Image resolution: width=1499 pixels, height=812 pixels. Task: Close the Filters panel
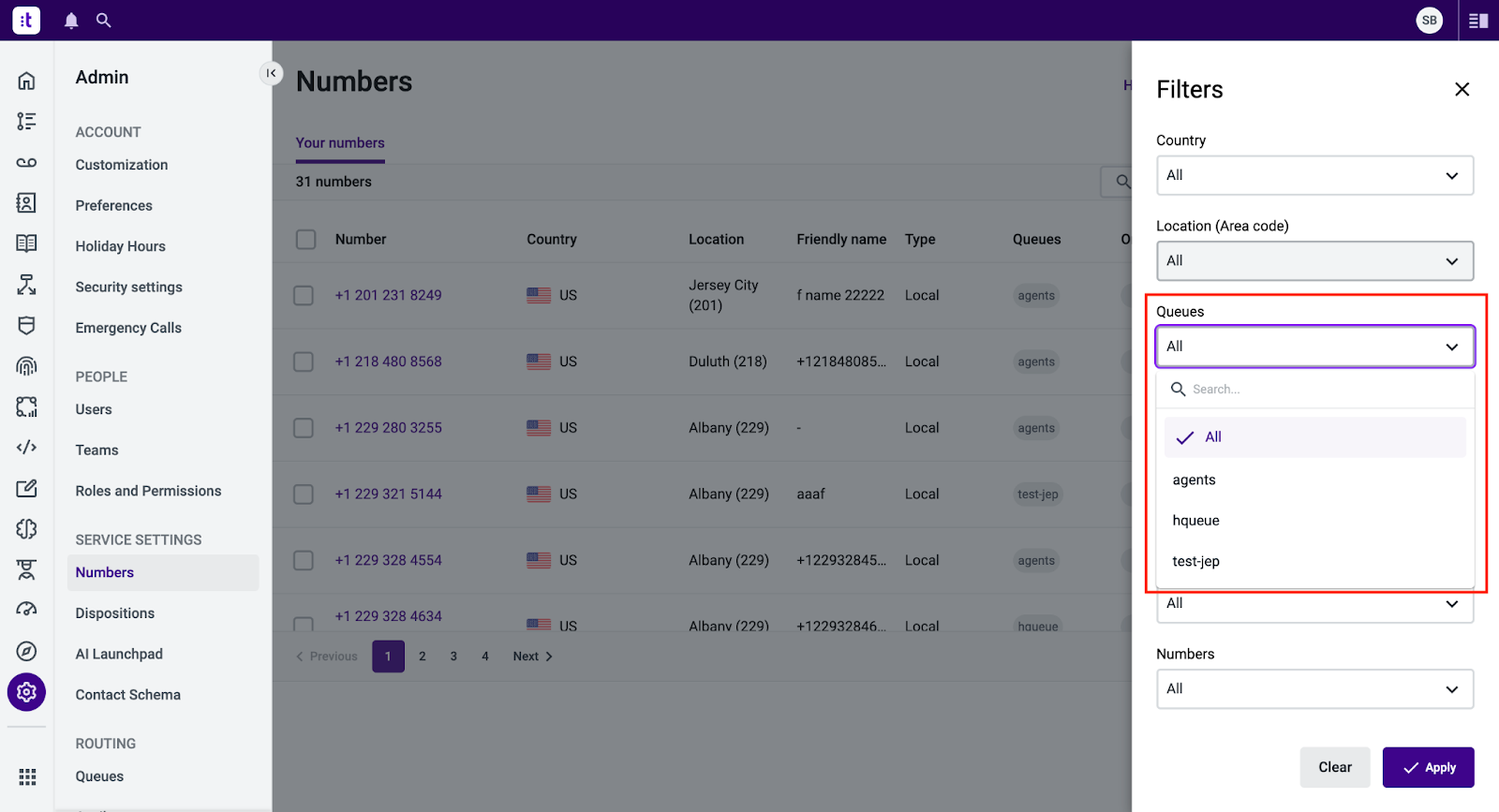(x=1462, y=89)
